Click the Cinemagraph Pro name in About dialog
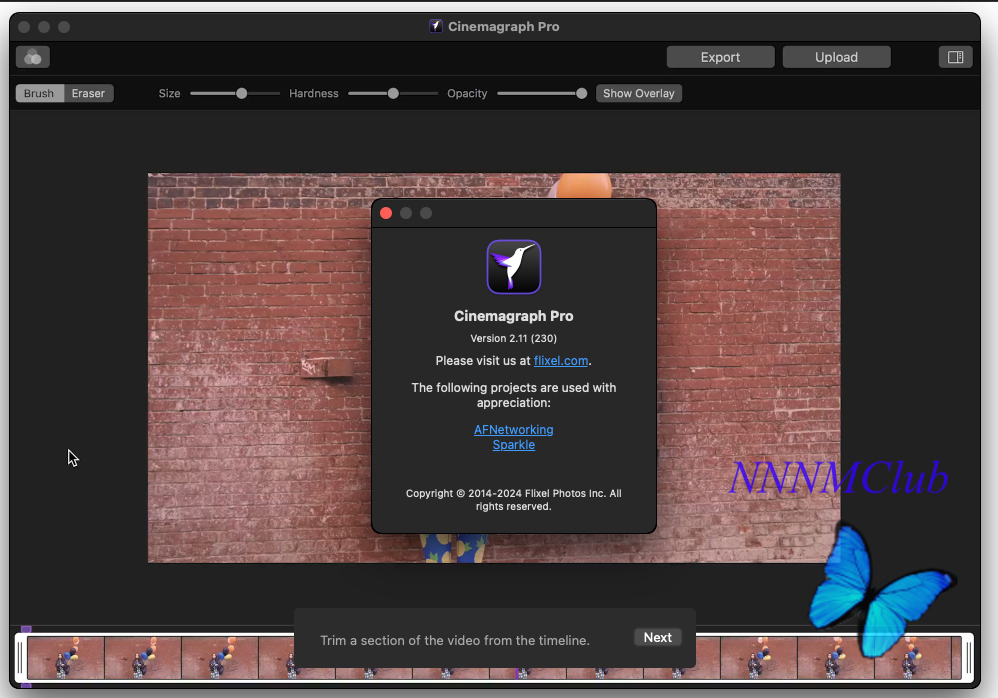This screenshot has width=998, height=698. 514,316
